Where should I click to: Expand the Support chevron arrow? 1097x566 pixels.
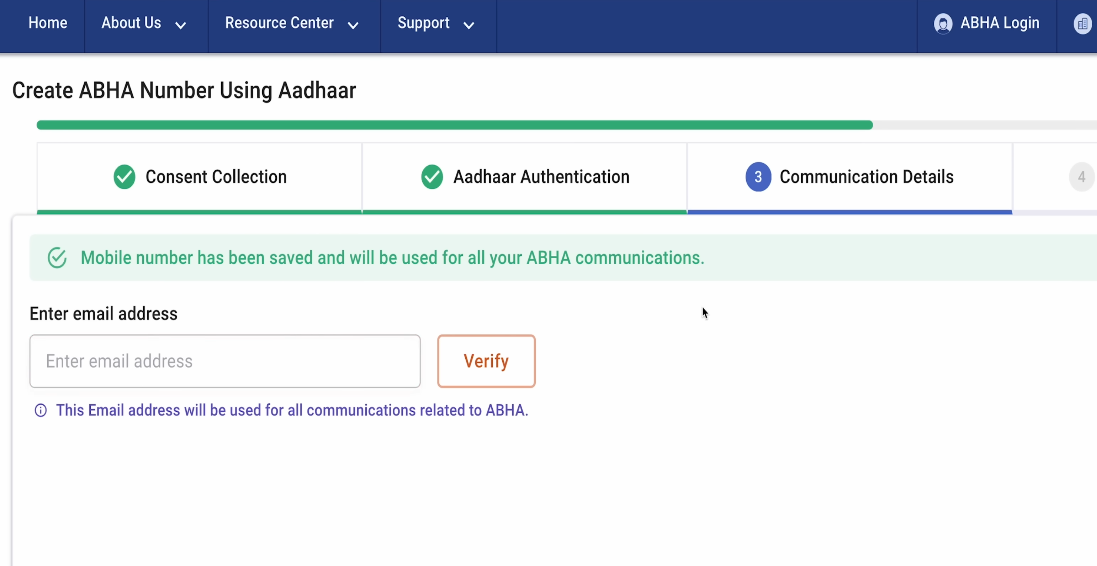(469, 26)
